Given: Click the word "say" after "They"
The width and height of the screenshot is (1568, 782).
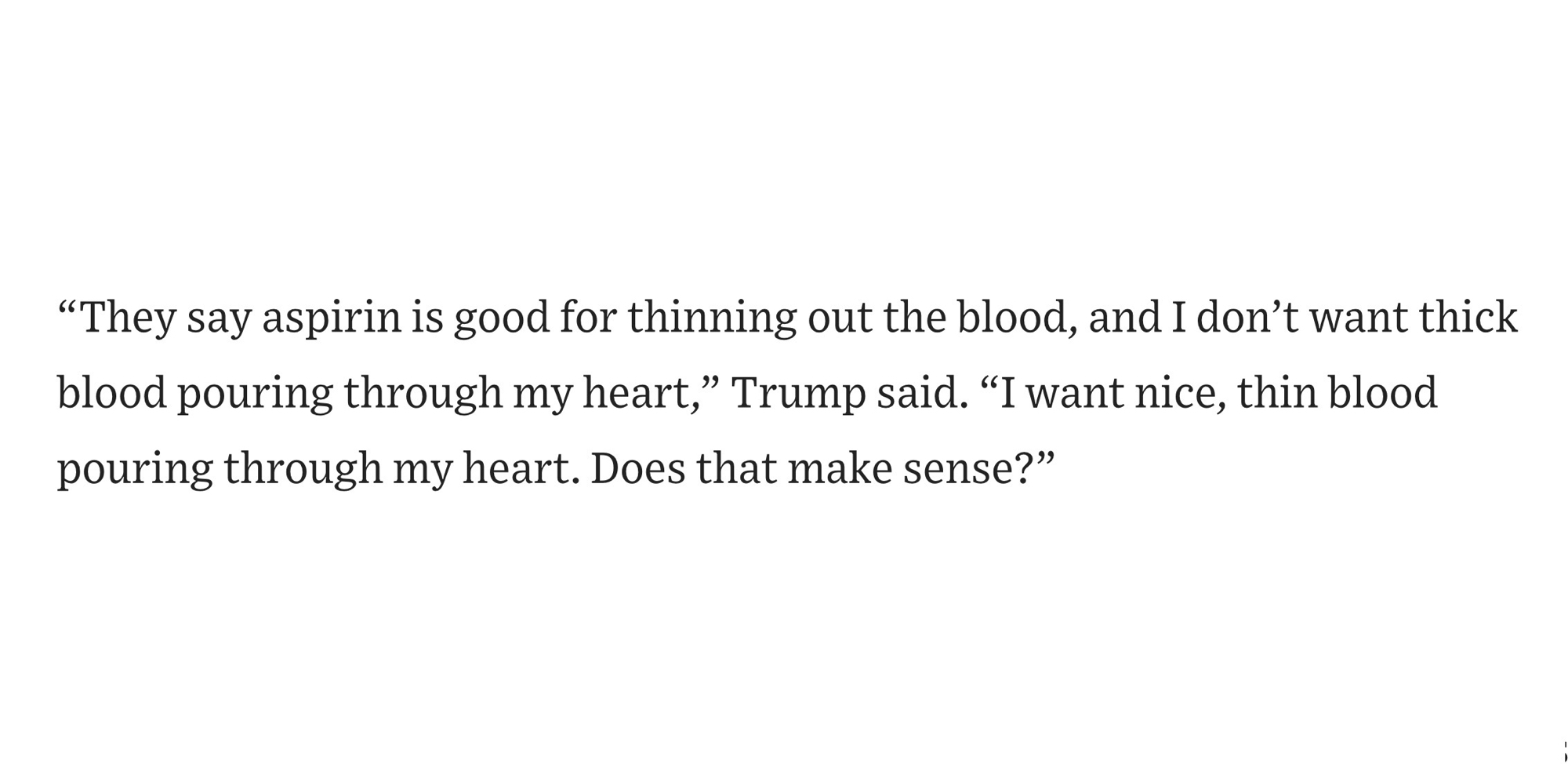Looking at the screenshot, I should (219, 318).
